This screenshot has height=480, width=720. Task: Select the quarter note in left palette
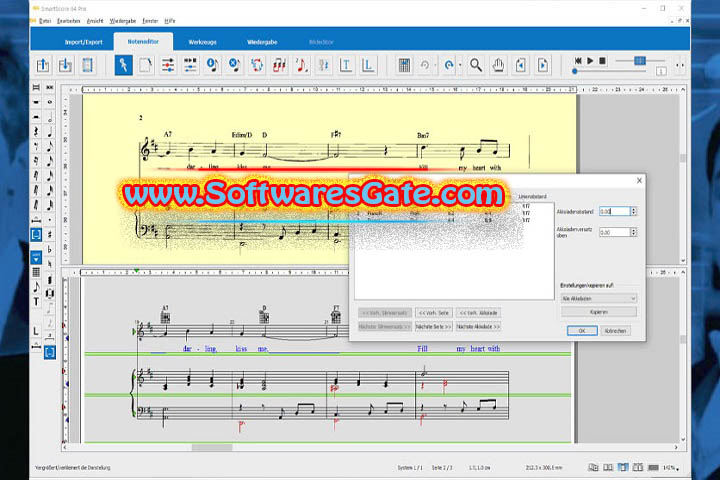[x=50, y=132]
